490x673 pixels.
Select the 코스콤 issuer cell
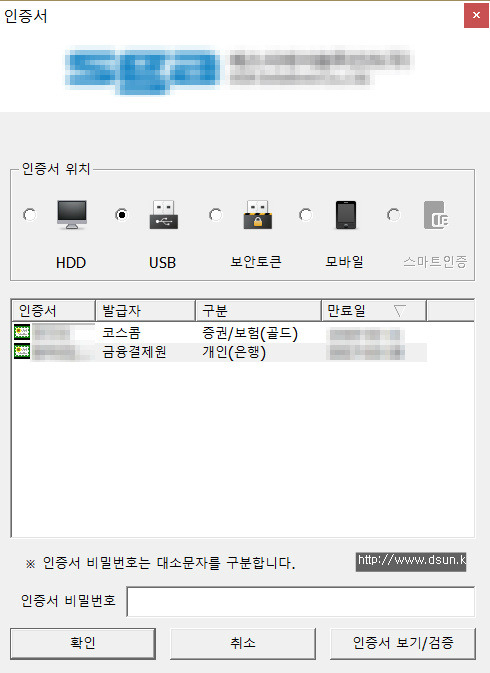pyautogui.click(x=121, y=333)
